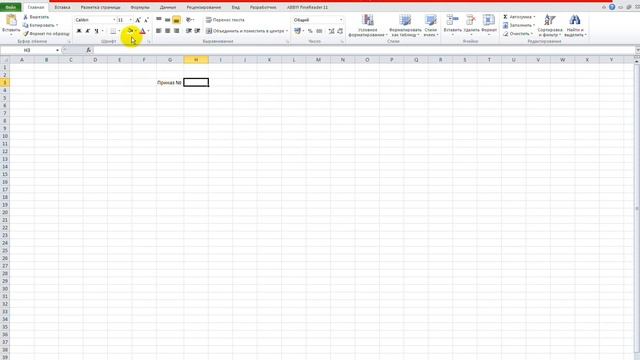Open the font color dropdown arrow
This screenshot has width=640, height=360.
(148, 31)
